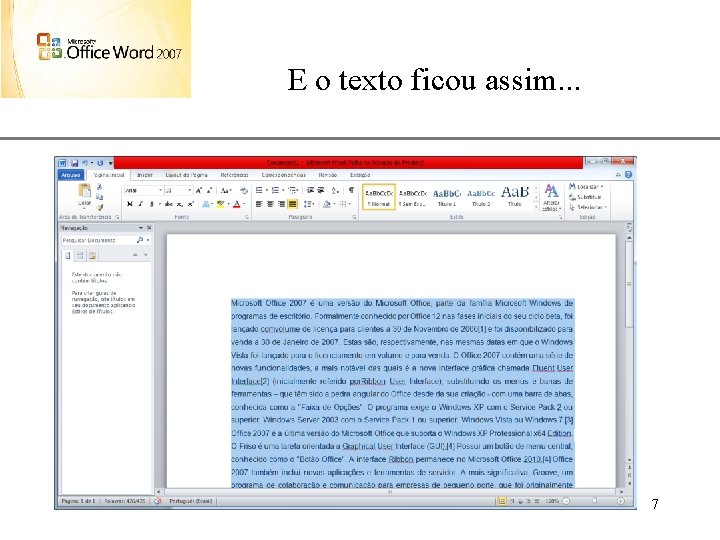Viewport: 720px width, 540px height.
Task: Open Customize Quick Access Toolbar arrow
Action: [x=110, y=163]
